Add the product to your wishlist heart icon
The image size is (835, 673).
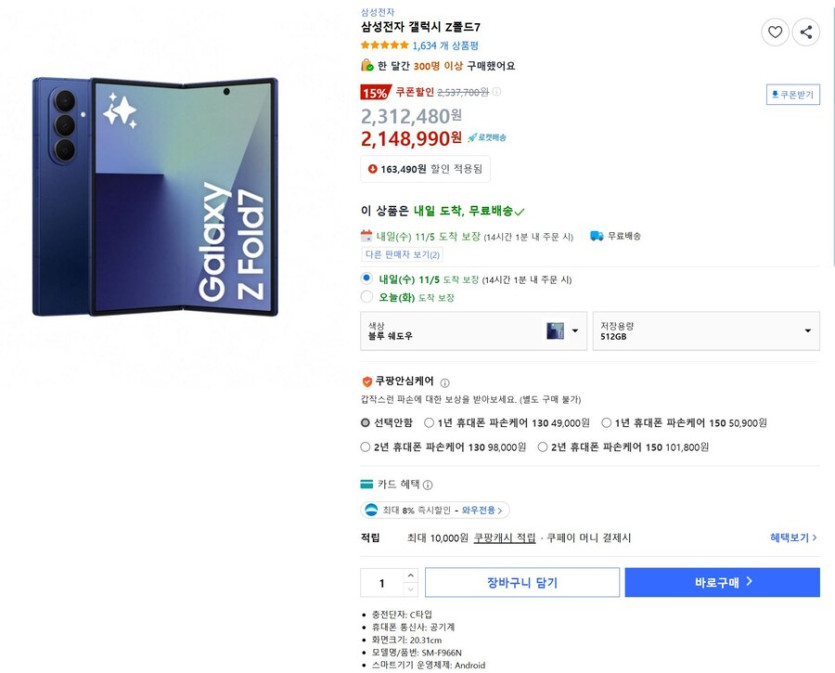[x=775, y=32]
